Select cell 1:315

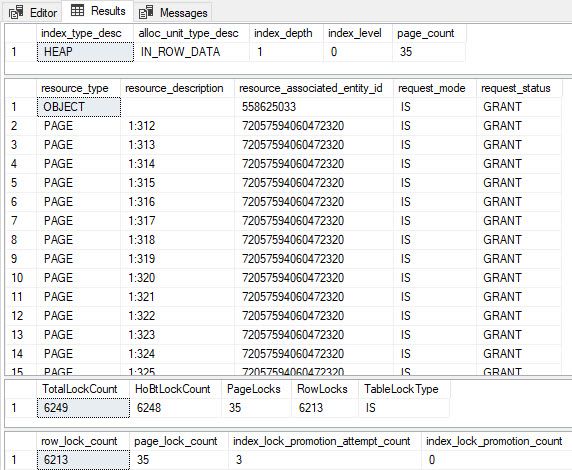pos(177,183)
